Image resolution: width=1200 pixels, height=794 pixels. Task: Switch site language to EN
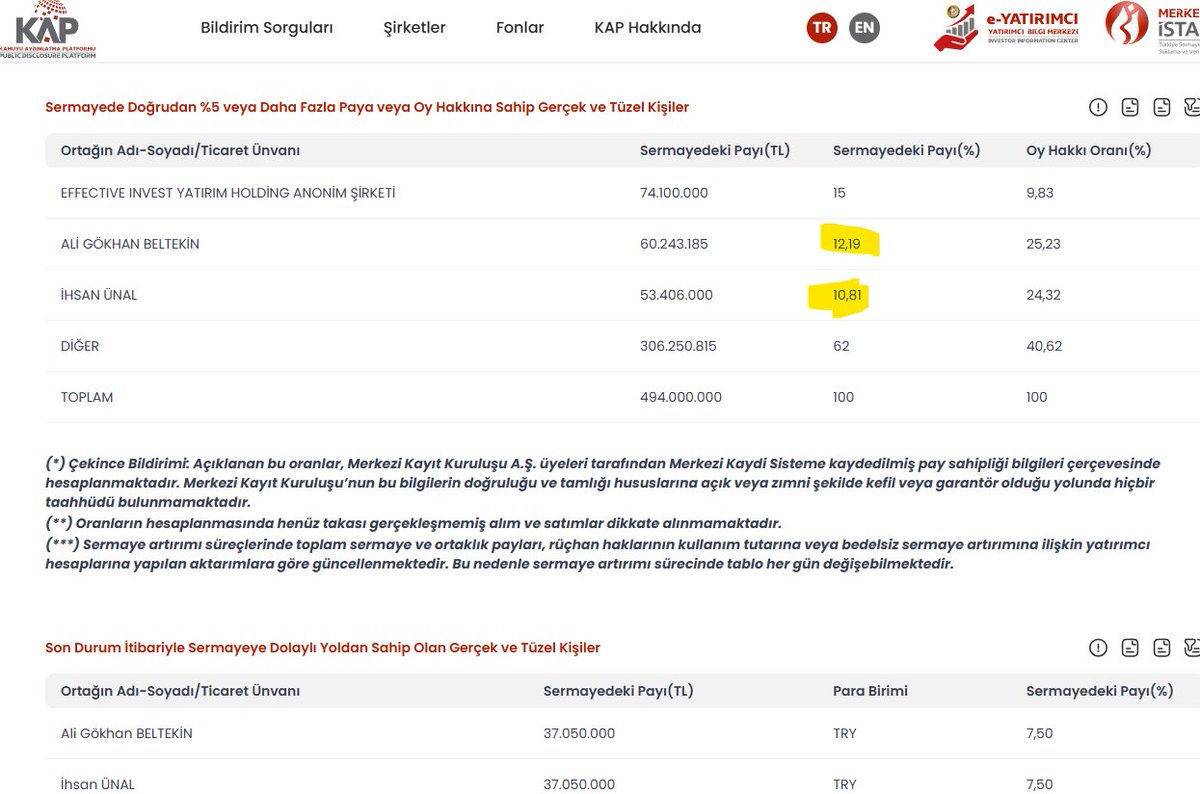pyautogui.click(x=864, y=28)
